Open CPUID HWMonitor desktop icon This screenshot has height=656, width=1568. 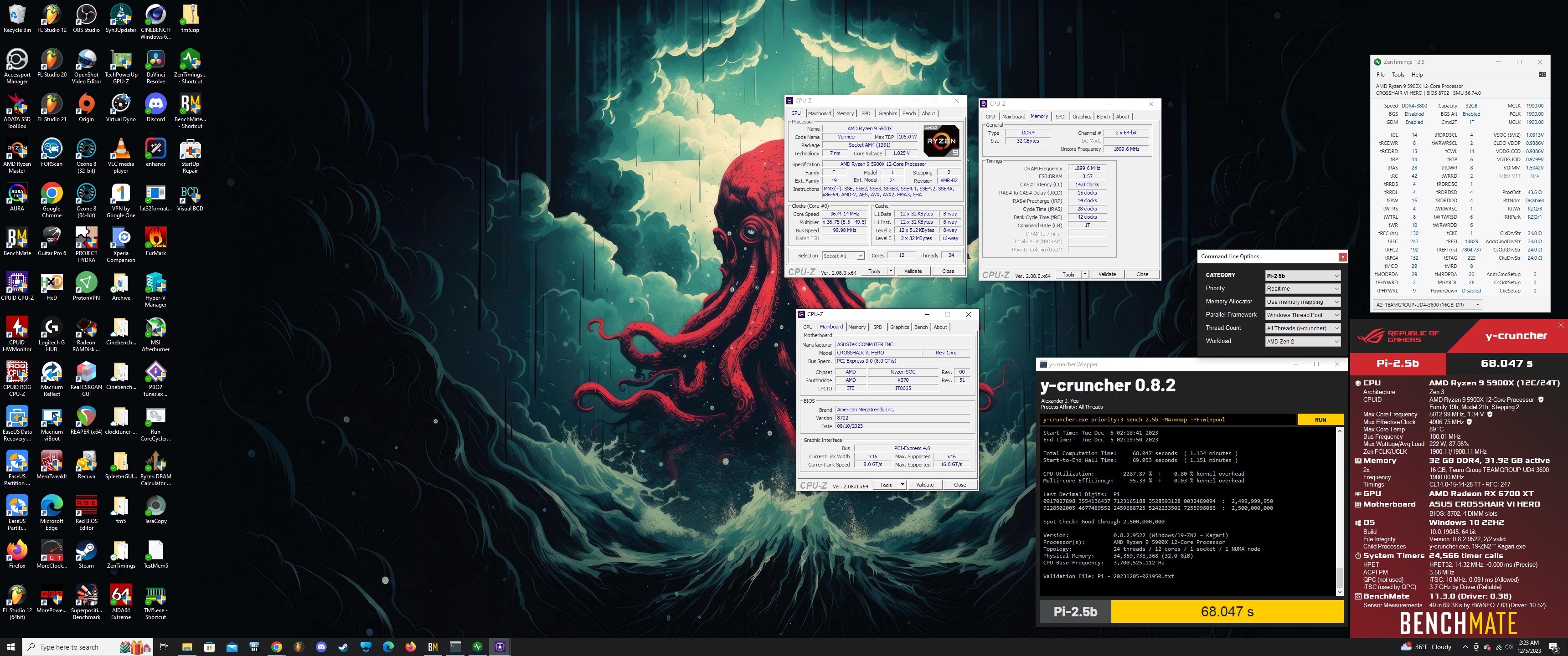(17, 335)
